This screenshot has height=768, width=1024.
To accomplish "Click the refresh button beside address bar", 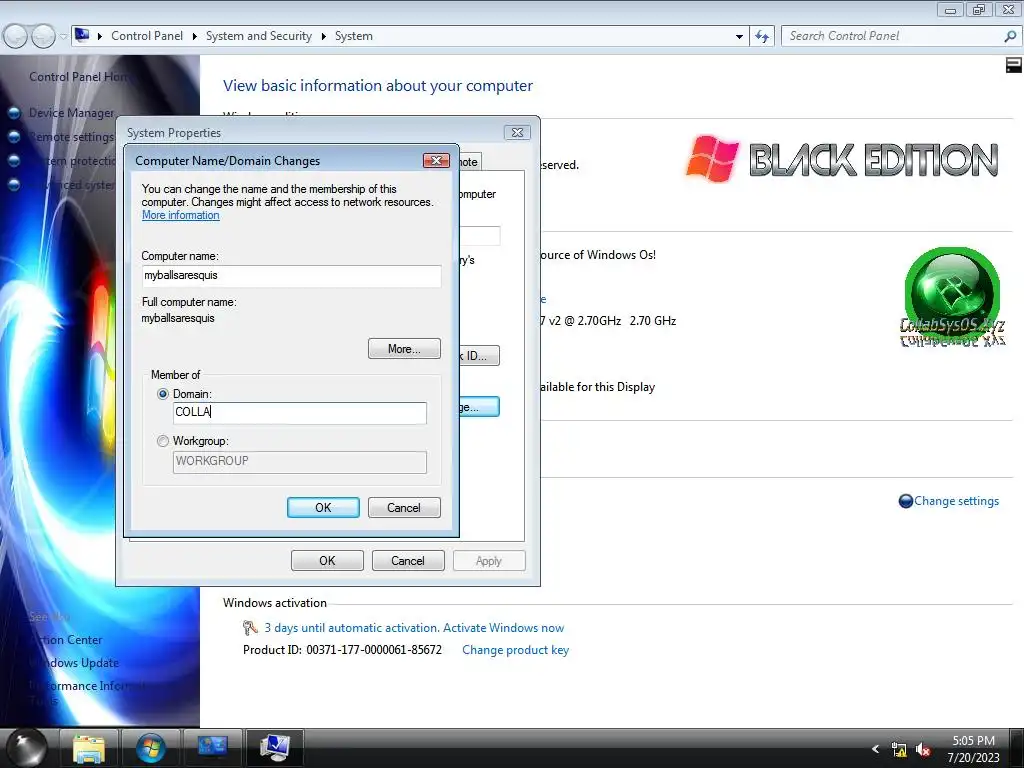I will pos(761,36).
